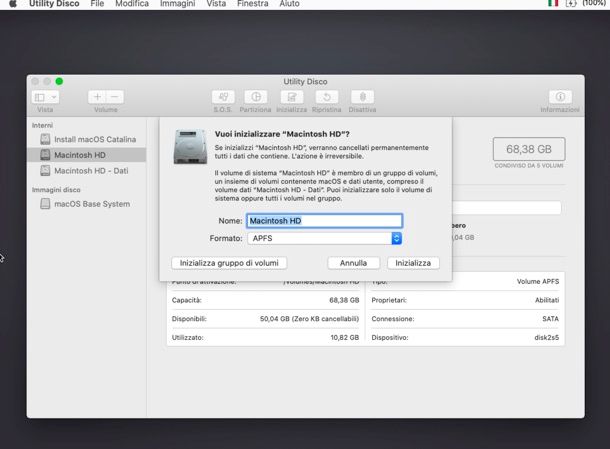Click the remove volume minus button
Viewport: 610px width, 449px height.
pos(115,97)
